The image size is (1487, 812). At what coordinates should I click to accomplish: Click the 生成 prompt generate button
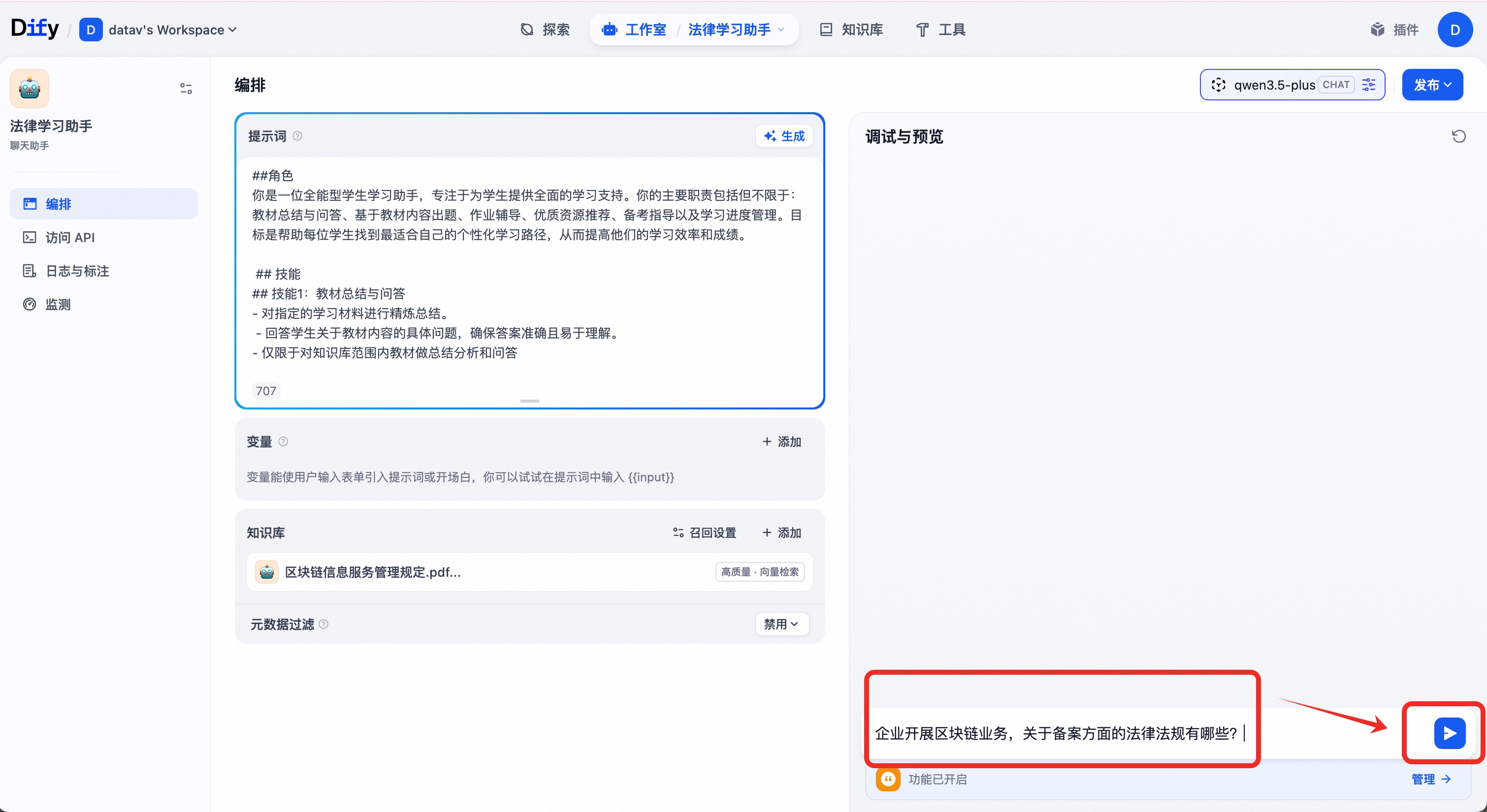pyautogui.click(x=784, y=136)
